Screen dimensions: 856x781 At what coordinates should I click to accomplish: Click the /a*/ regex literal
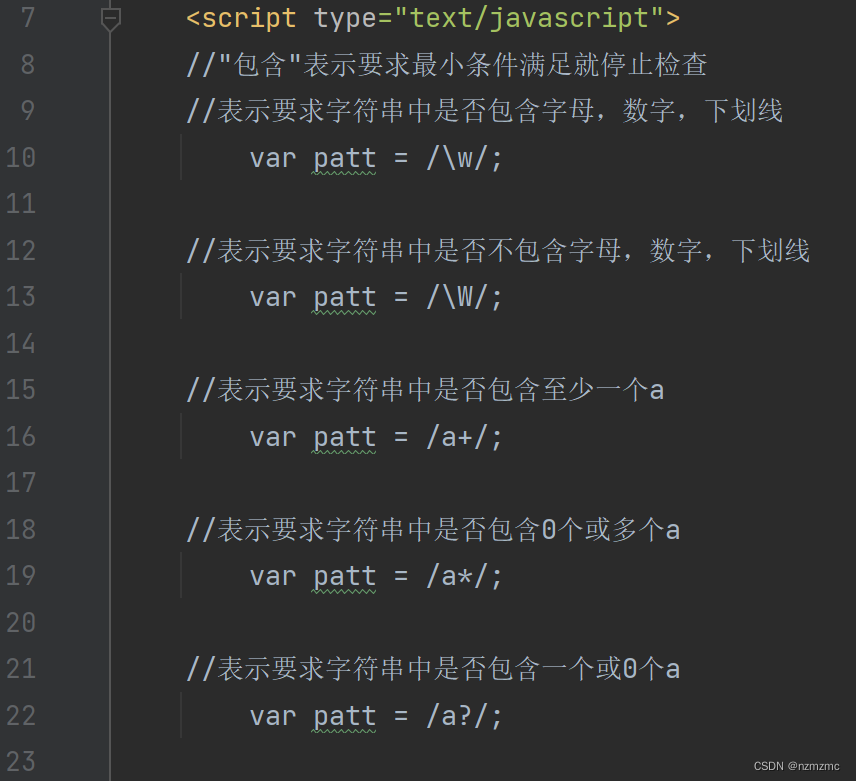tap(456, 576)
